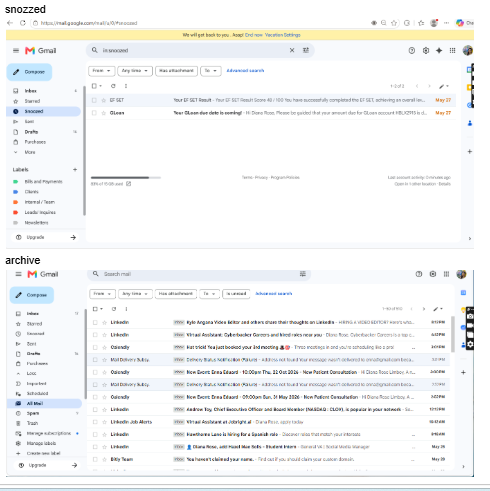Viewport: 490px width, 491px height.
Task: Open the support question-mark icon in the top window
Action: pos(412,51)
